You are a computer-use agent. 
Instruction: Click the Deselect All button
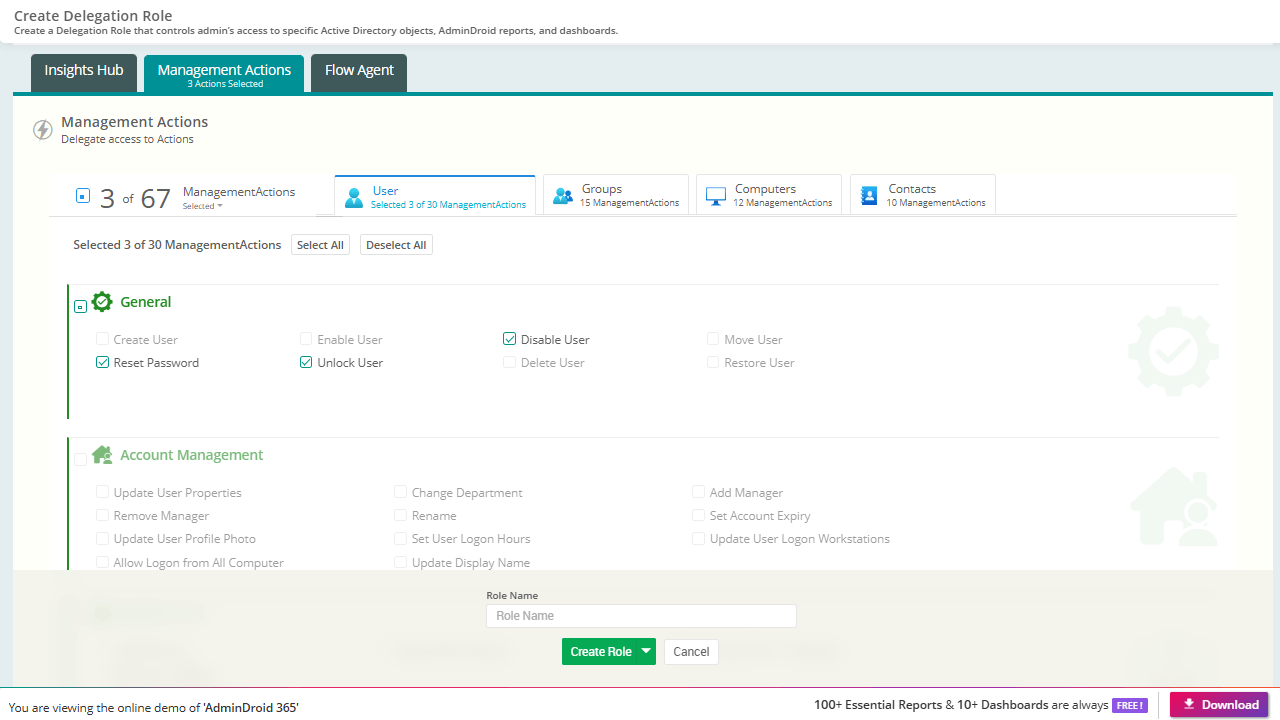point(396,245)
